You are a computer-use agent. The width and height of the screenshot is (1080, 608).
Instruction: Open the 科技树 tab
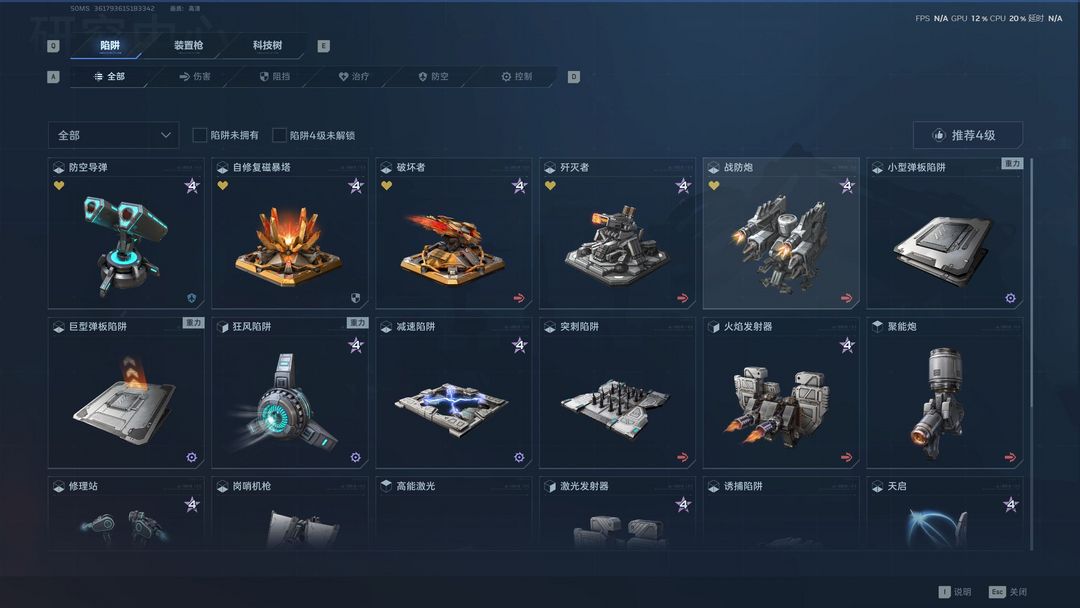point(267,45)
